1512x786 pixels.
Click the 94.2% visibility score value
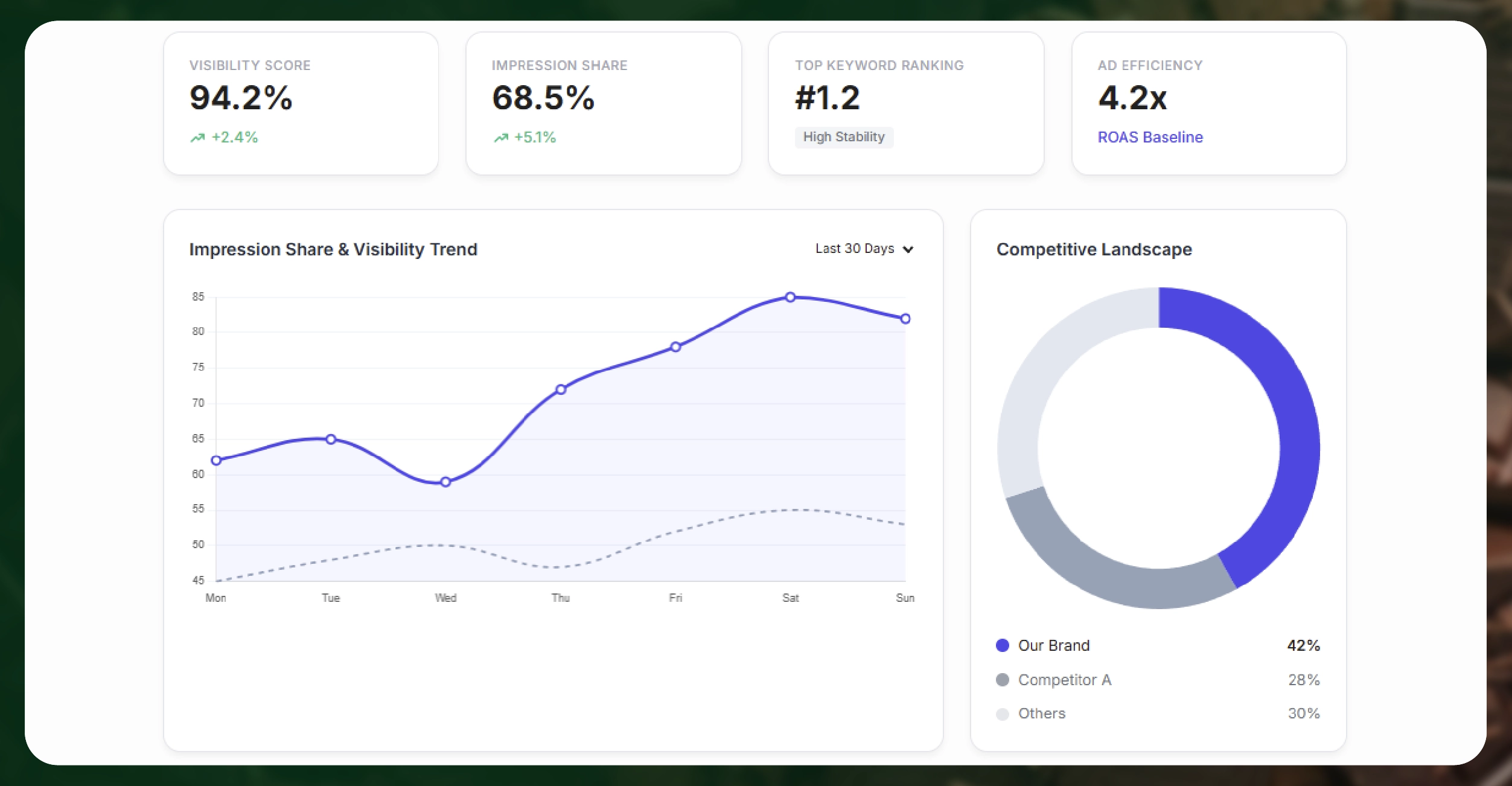pyautogui.click(x=241, y=98)
